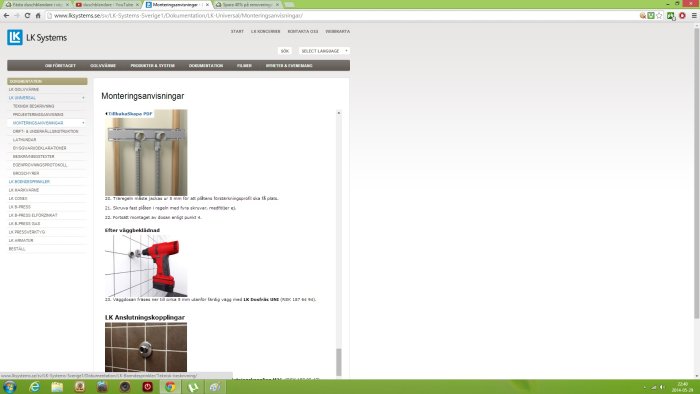The width and height of the screenshot is (700, 394).
Task: Click the taskbar clock showing the time
Action: pyautogui.click(x=682, y=387)
